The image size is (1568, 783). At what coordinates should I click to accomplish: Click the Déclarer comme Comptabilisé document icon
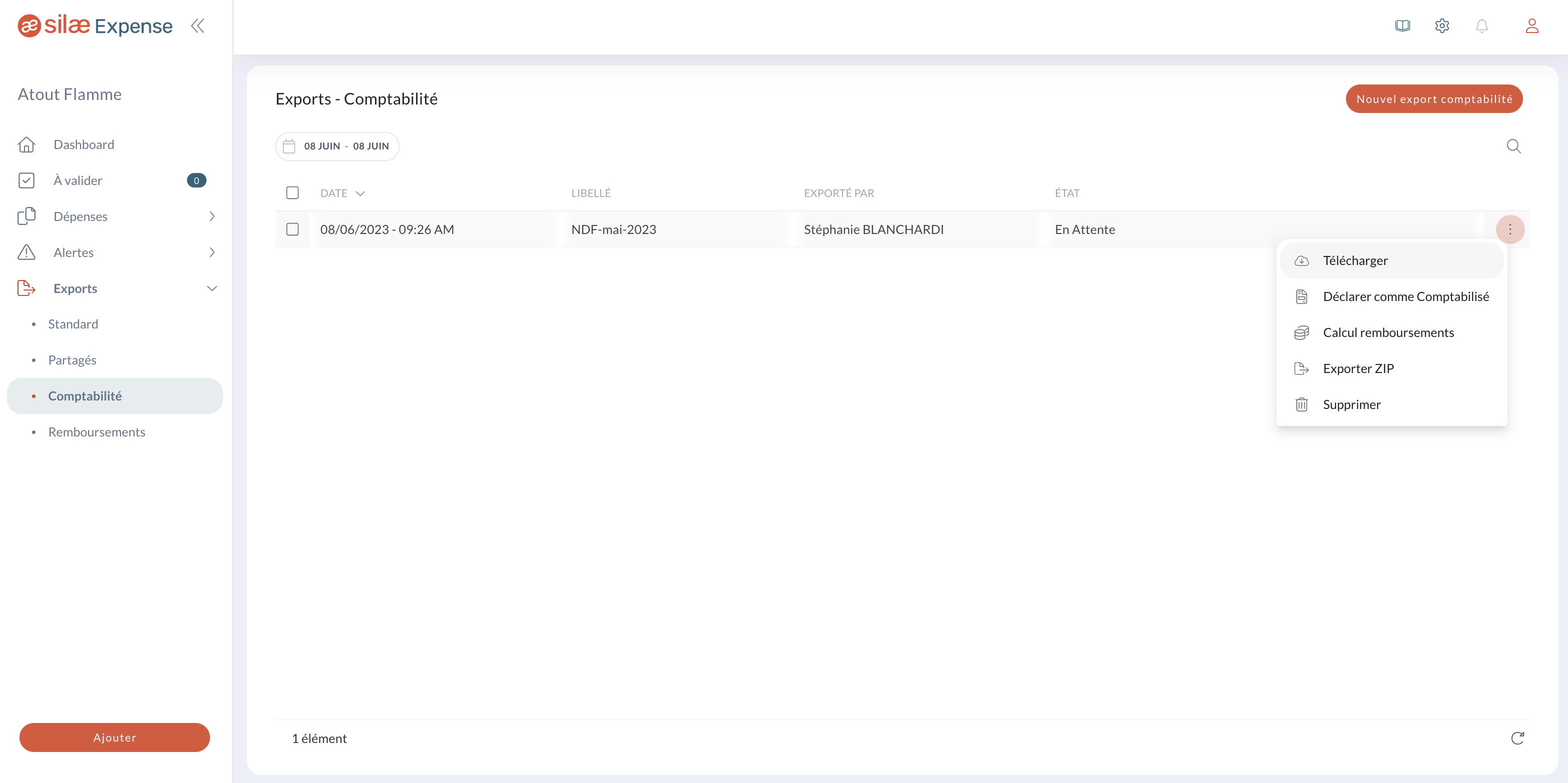pos(1301,296)
